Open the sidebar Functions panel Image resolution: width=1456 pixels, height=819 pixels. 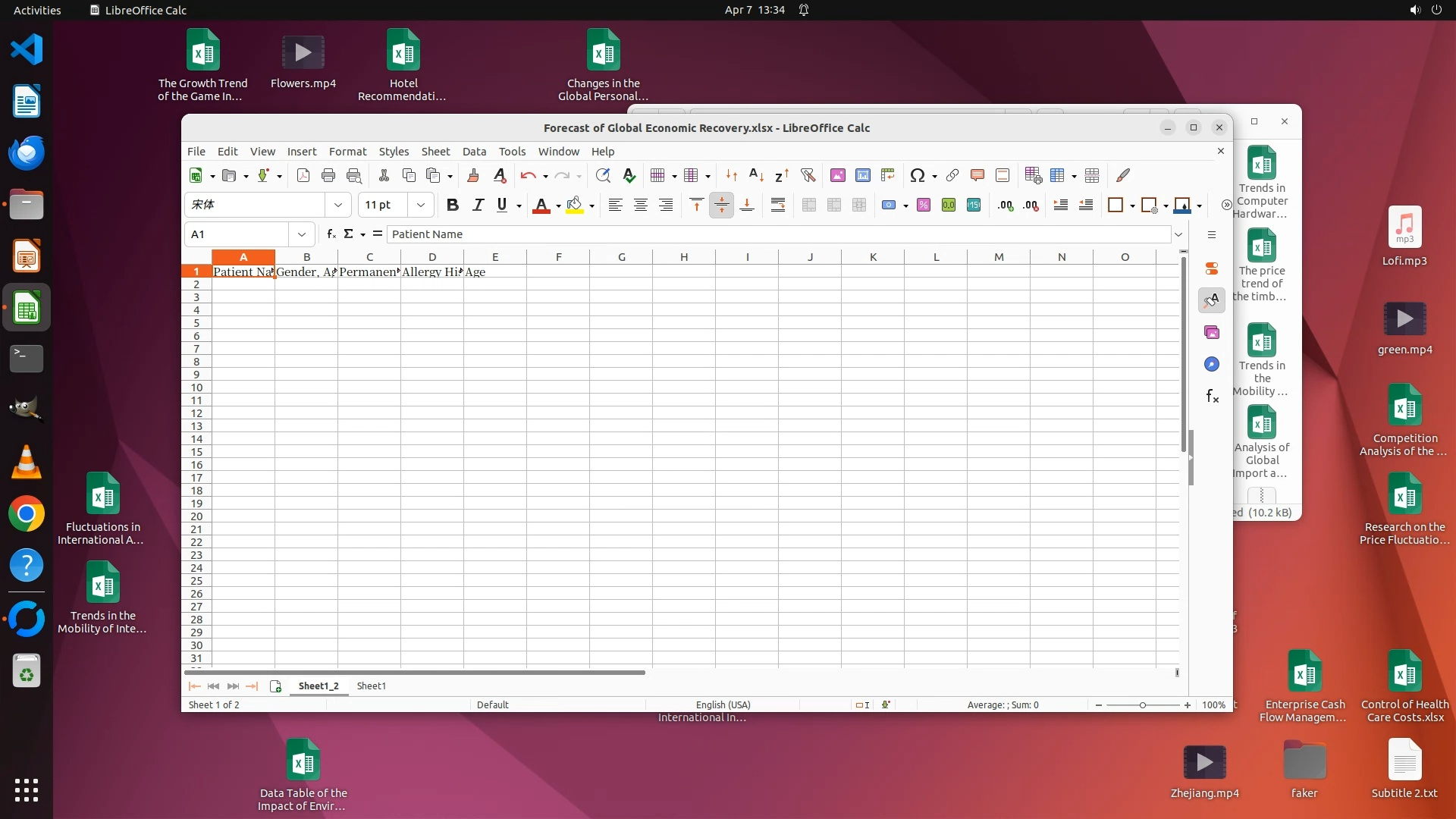pos(1212,397)
